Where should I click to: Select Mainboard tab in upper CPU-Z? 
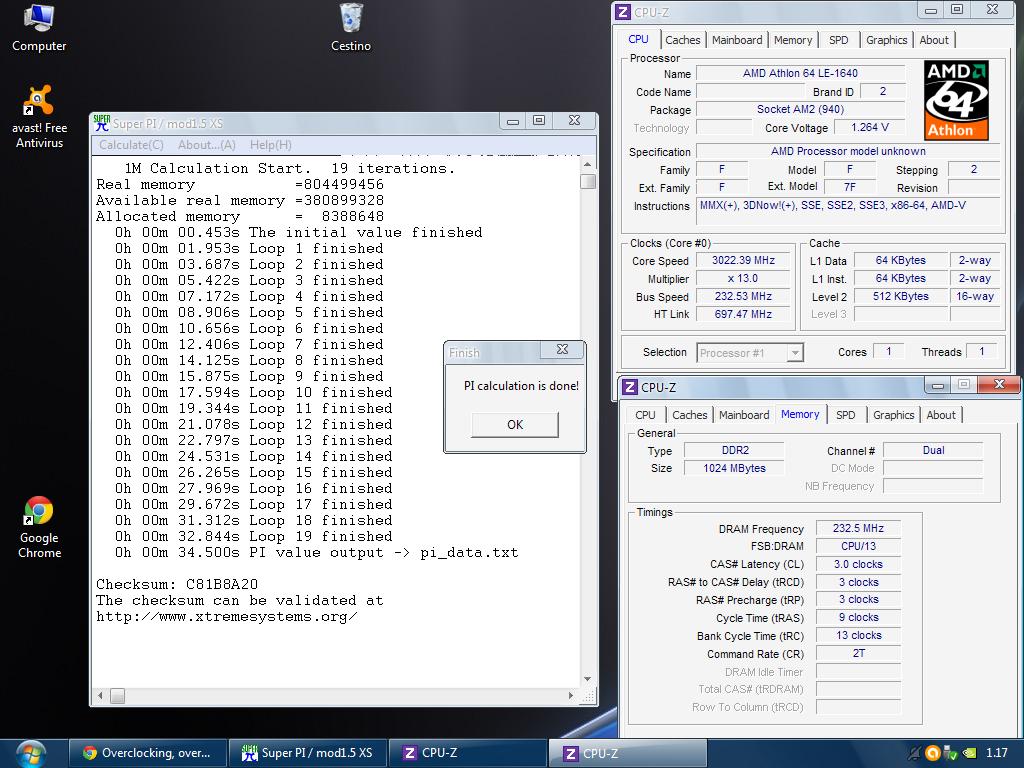click(x=737, y=40)
